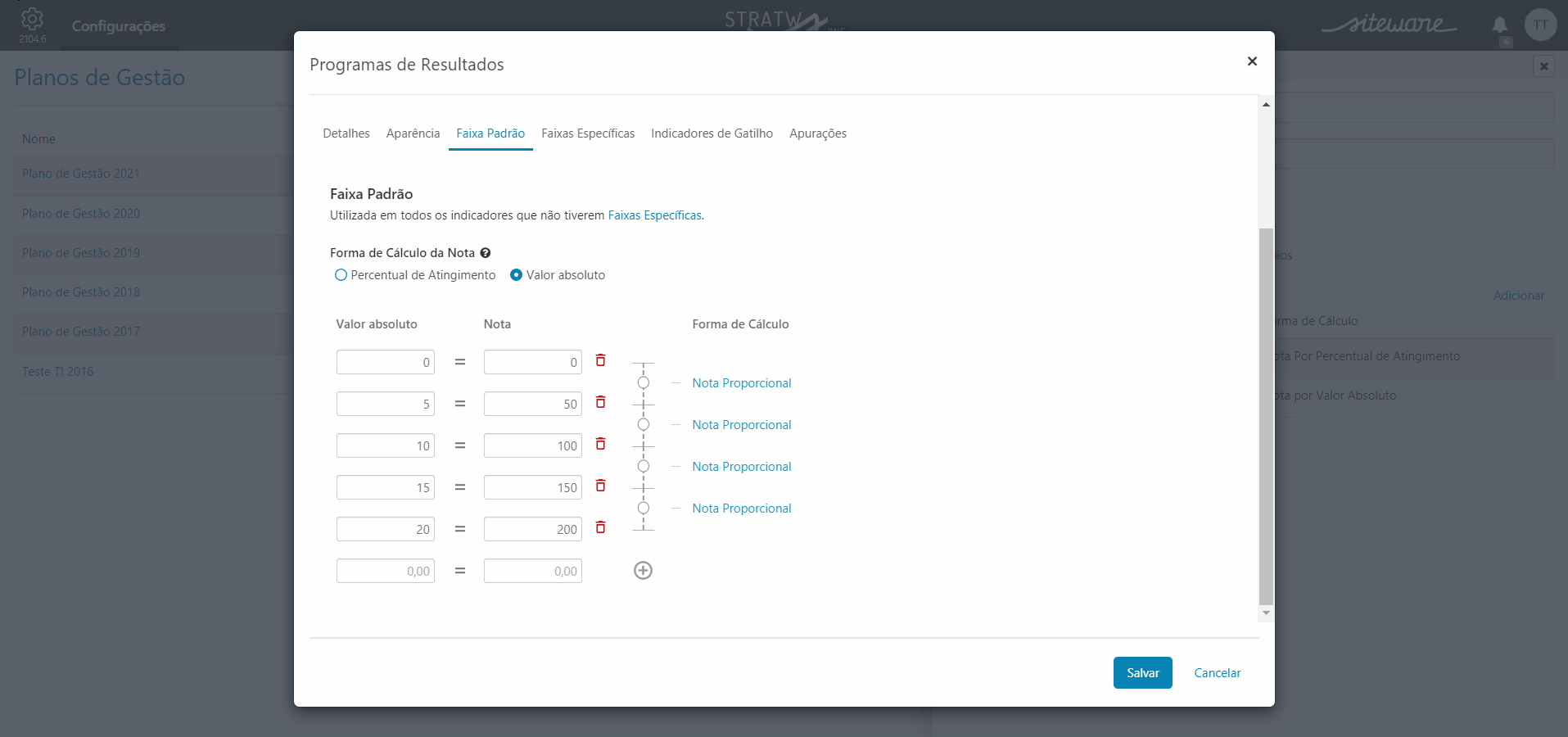Open Teste TI 2016 in background list
Screen dimensions: 1568x737
coord(57,372)
